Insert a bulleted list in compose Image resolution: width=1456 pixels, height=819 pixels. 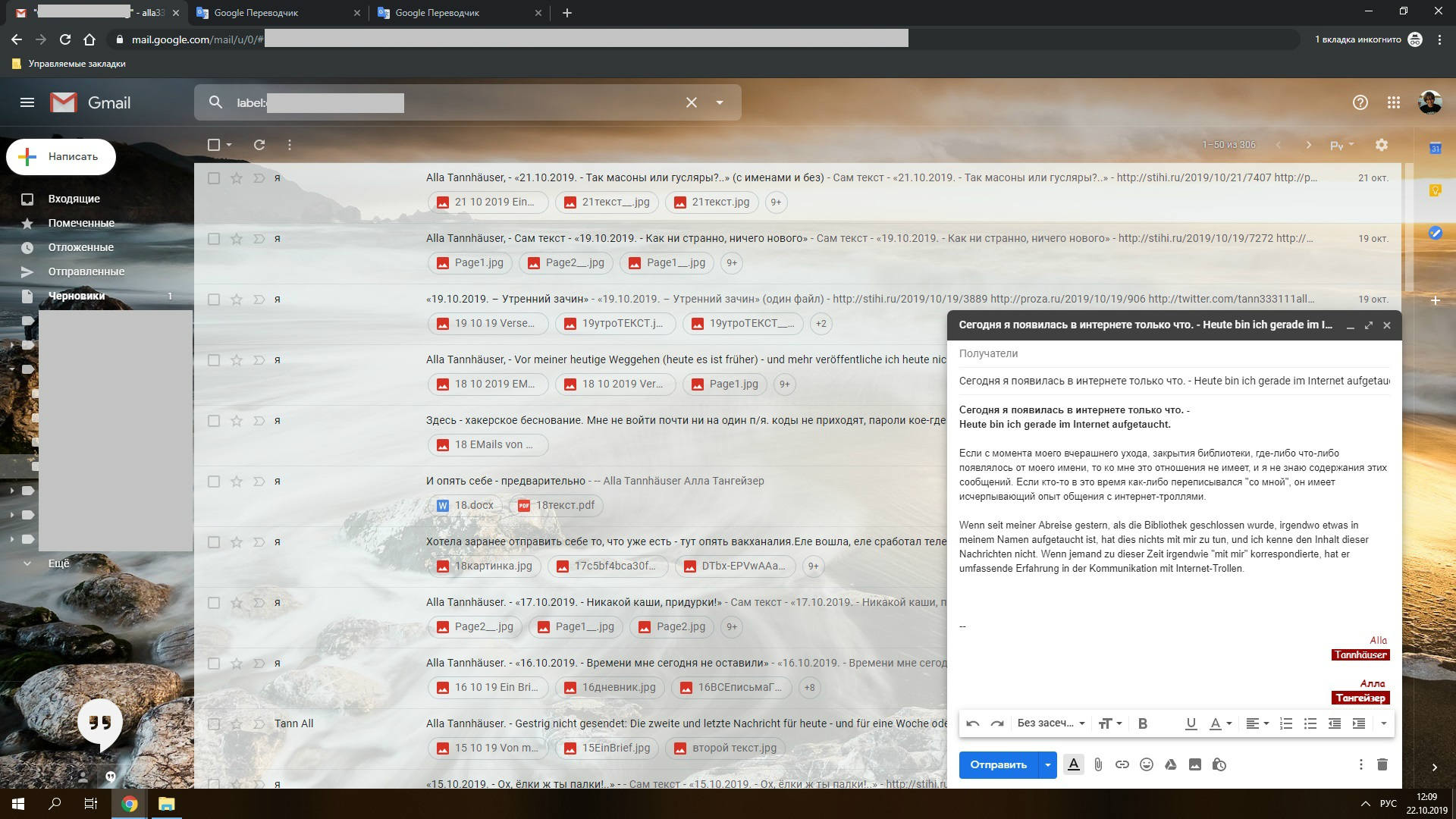(x=1310, y=723)
